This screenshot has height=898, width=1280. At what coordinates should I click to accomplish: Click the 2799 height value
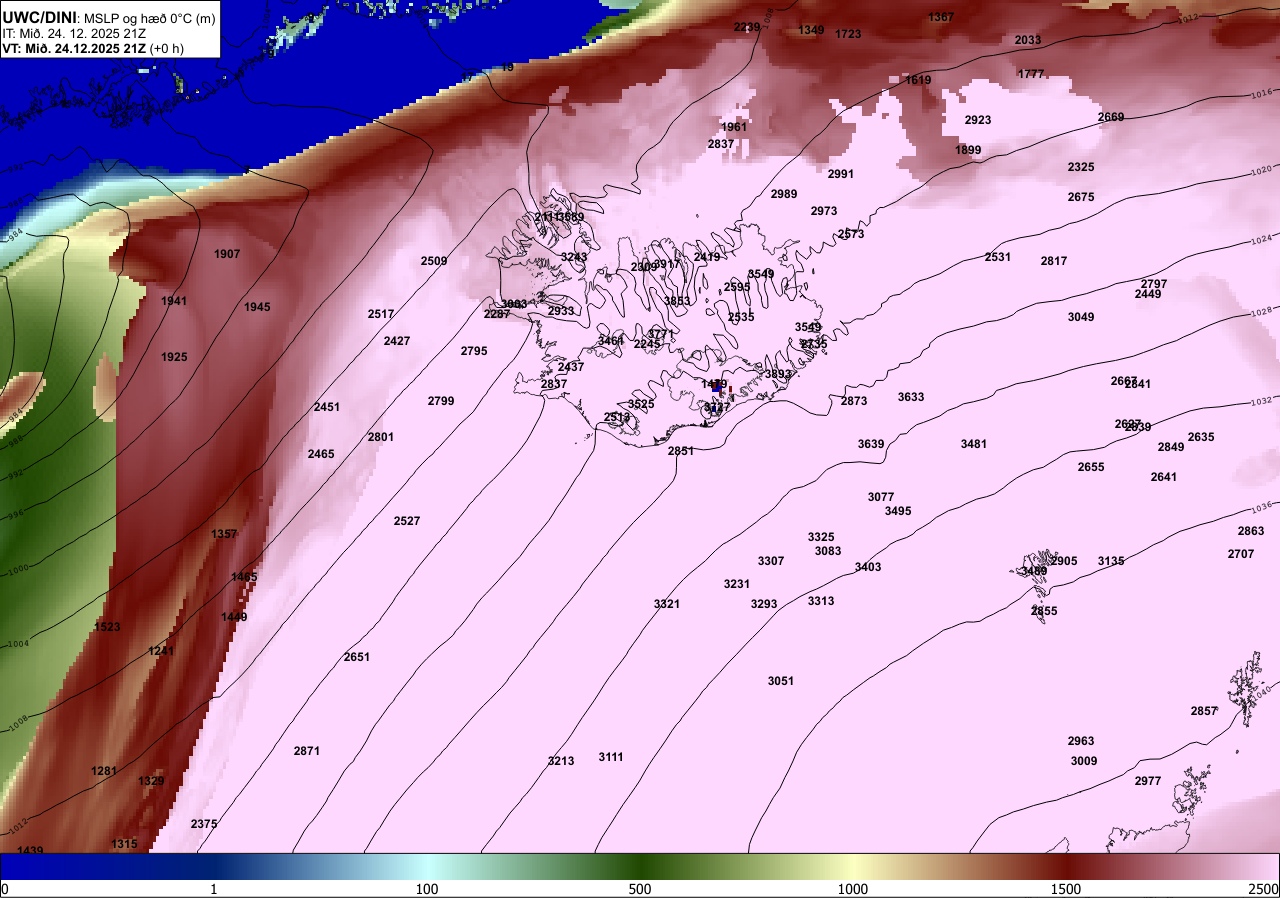point(441,401)
